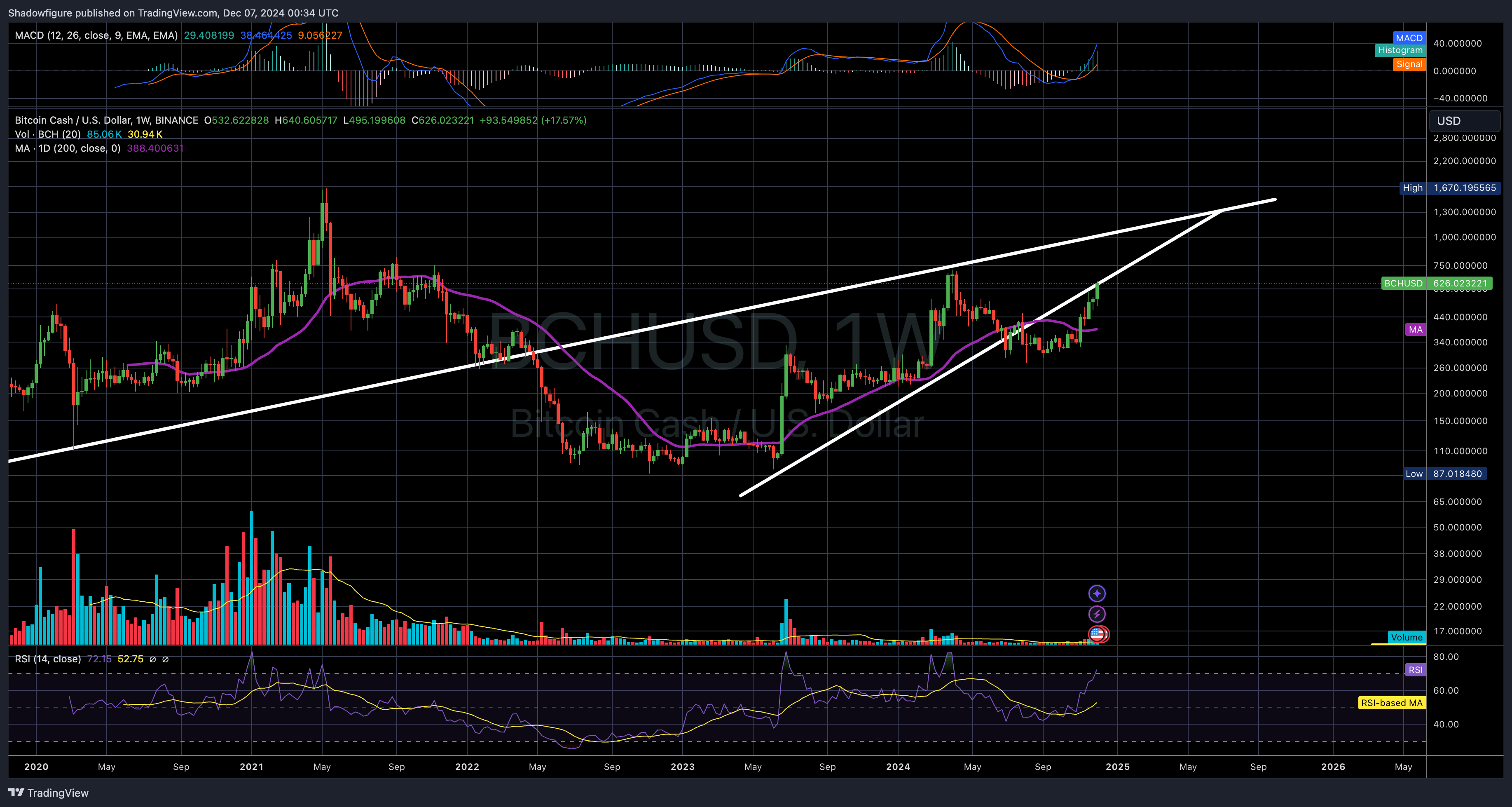Click 200.000000 on the price scale
The width and height of the screenshot is (1512, 807).
pyautogui.click(x=1461, y=394)
